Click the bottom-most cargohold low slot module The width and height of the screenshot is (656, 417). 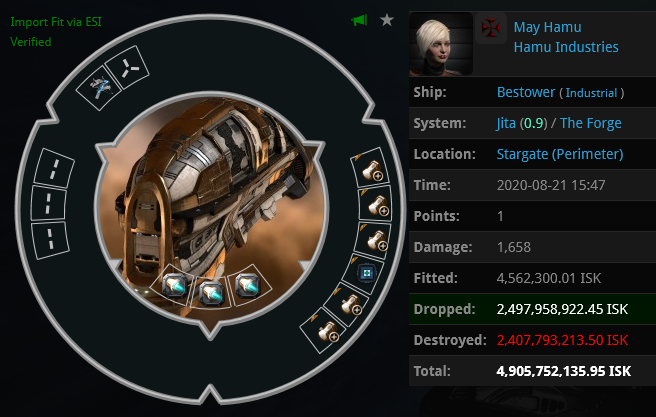tap(327, 331)
